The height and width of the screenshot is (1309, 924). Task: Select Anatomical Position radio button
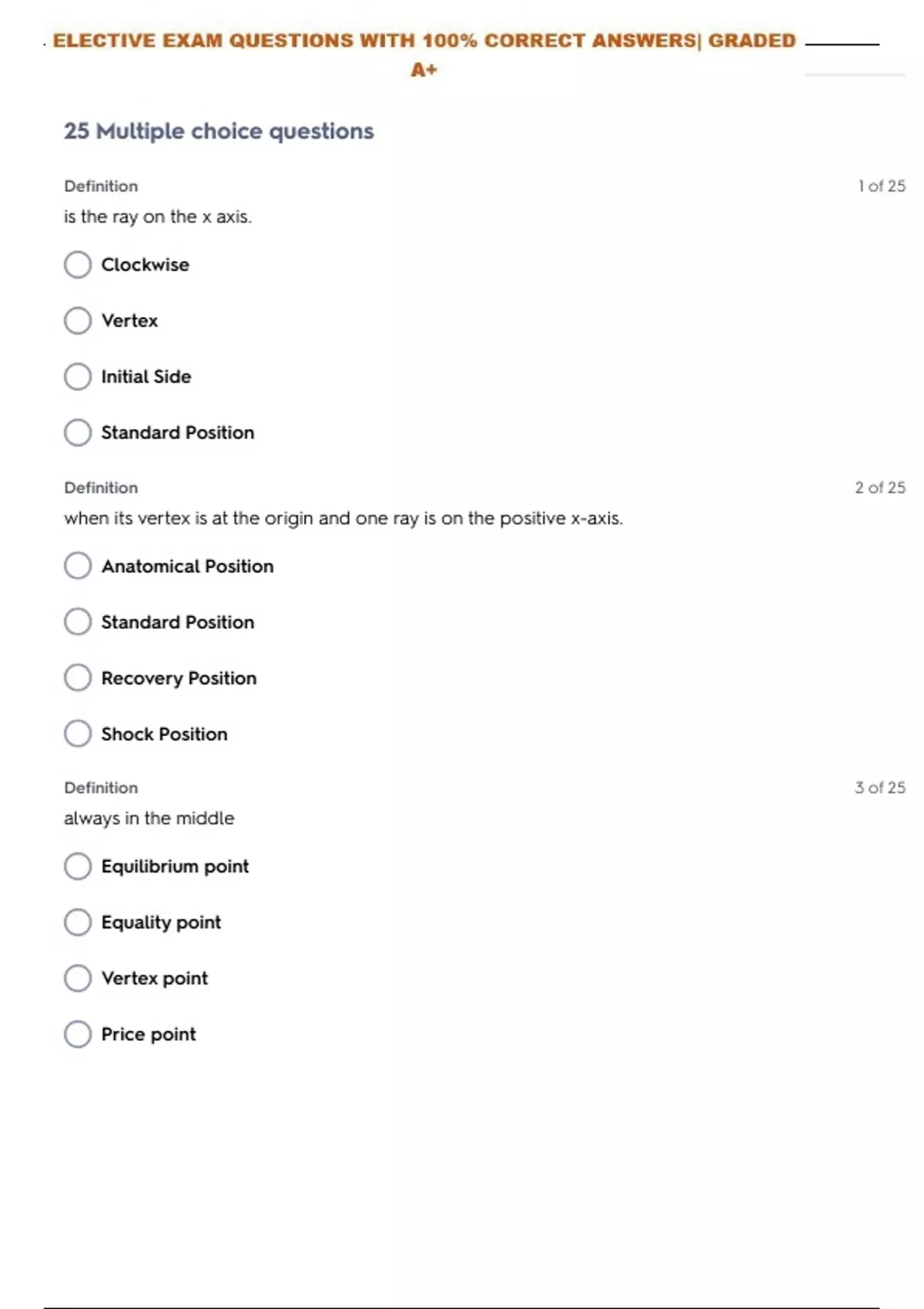[78, 566]
